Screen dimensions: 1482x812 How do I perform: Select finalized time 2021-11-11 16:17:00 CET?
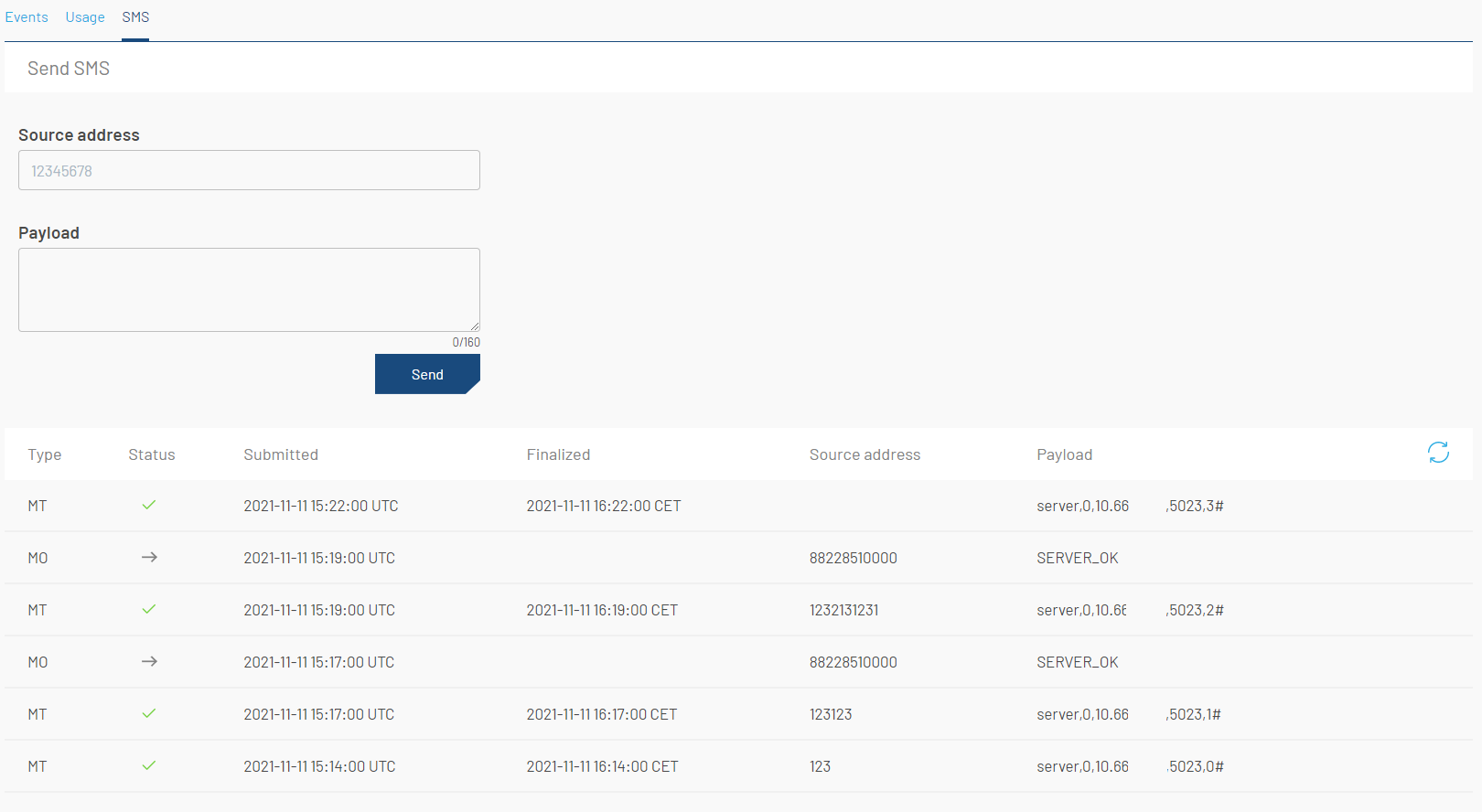(602, 714)
